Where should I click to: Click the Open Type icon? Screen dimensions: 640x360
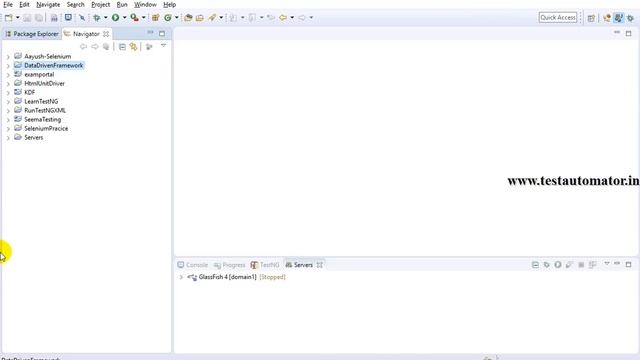tap(188, 18)
